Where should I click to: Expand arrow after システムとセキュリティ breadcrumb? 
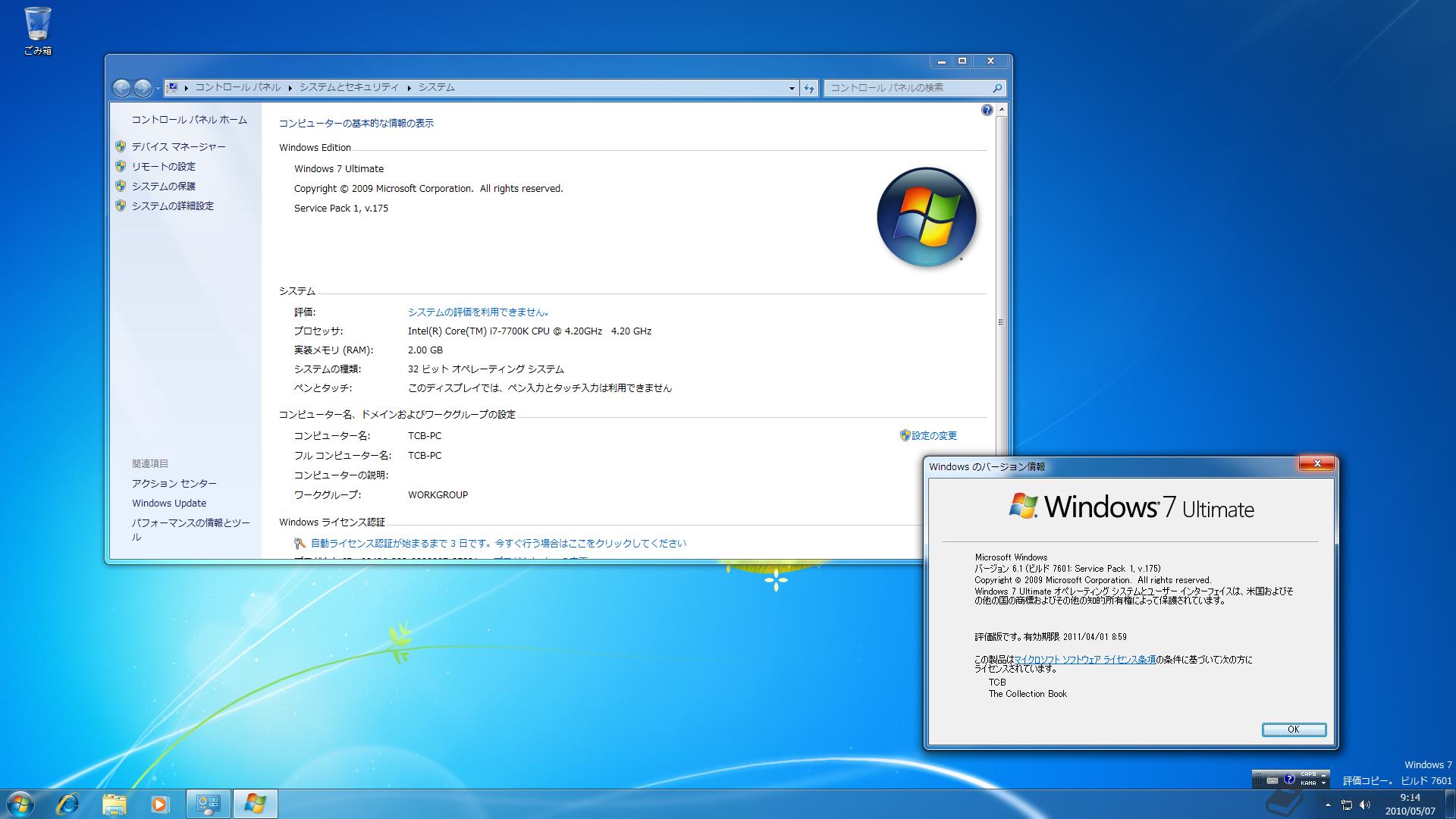(409, 88)
